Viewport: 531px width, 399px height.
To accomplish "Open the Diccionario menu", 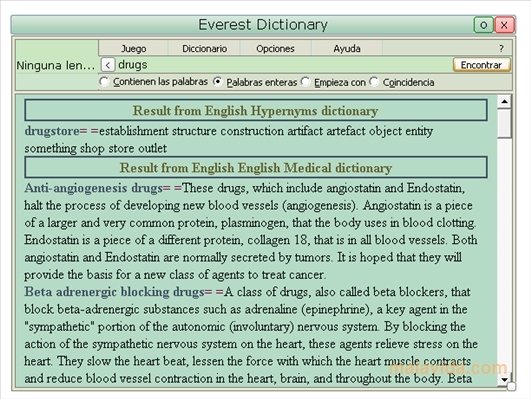I will [205, 48].
